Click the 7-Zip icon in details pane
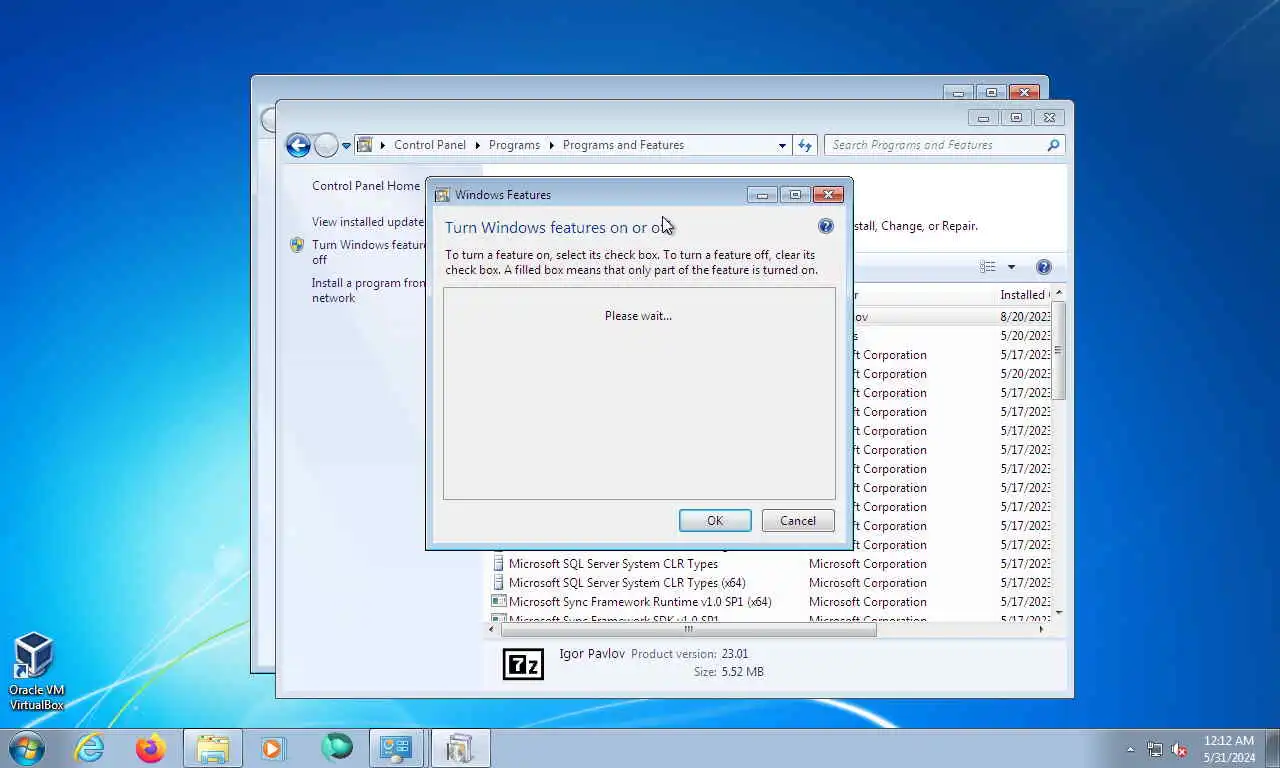Screen dimensions: 1280x768 point(523,664)
